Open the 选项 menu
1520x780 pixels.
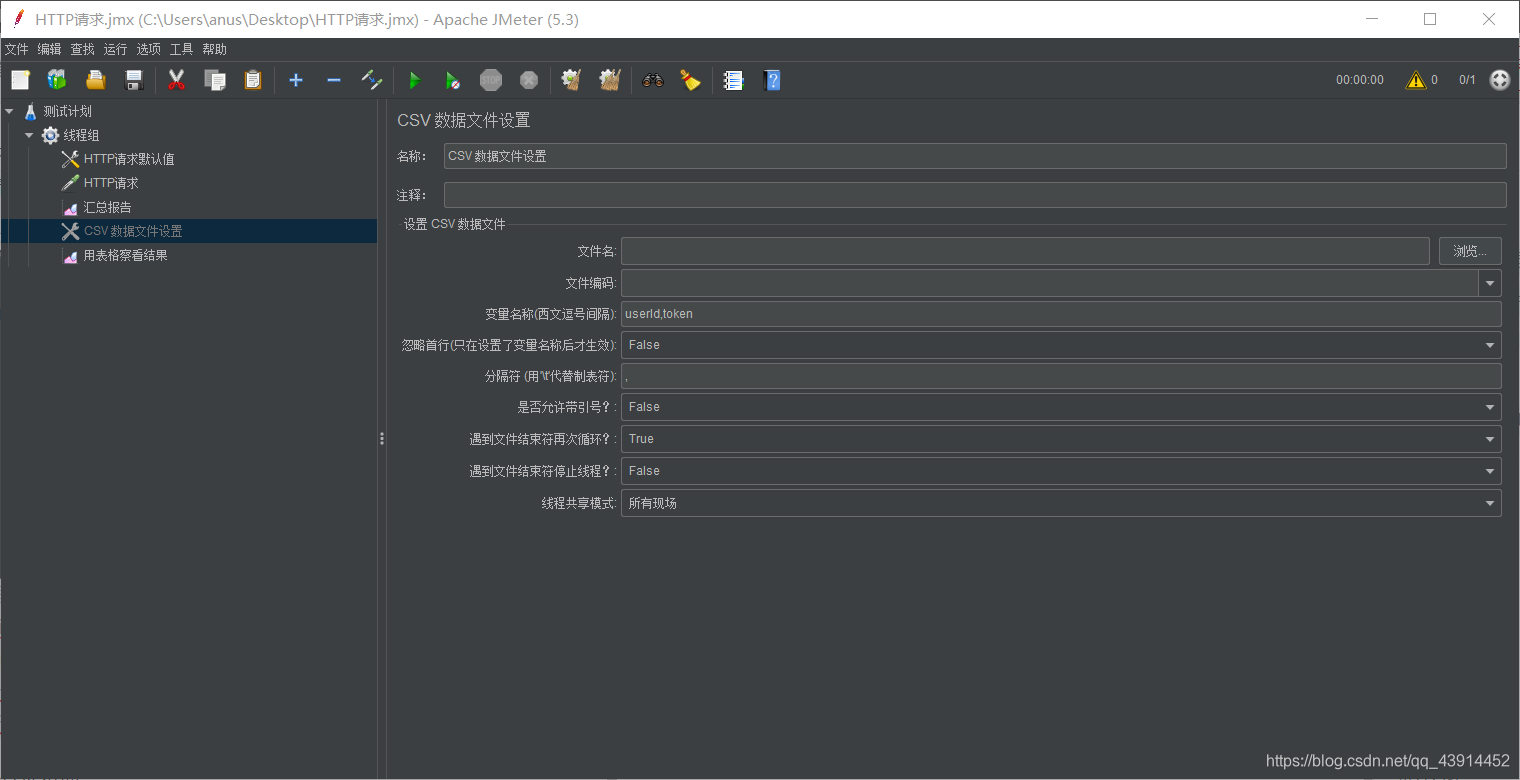point(148,49)
